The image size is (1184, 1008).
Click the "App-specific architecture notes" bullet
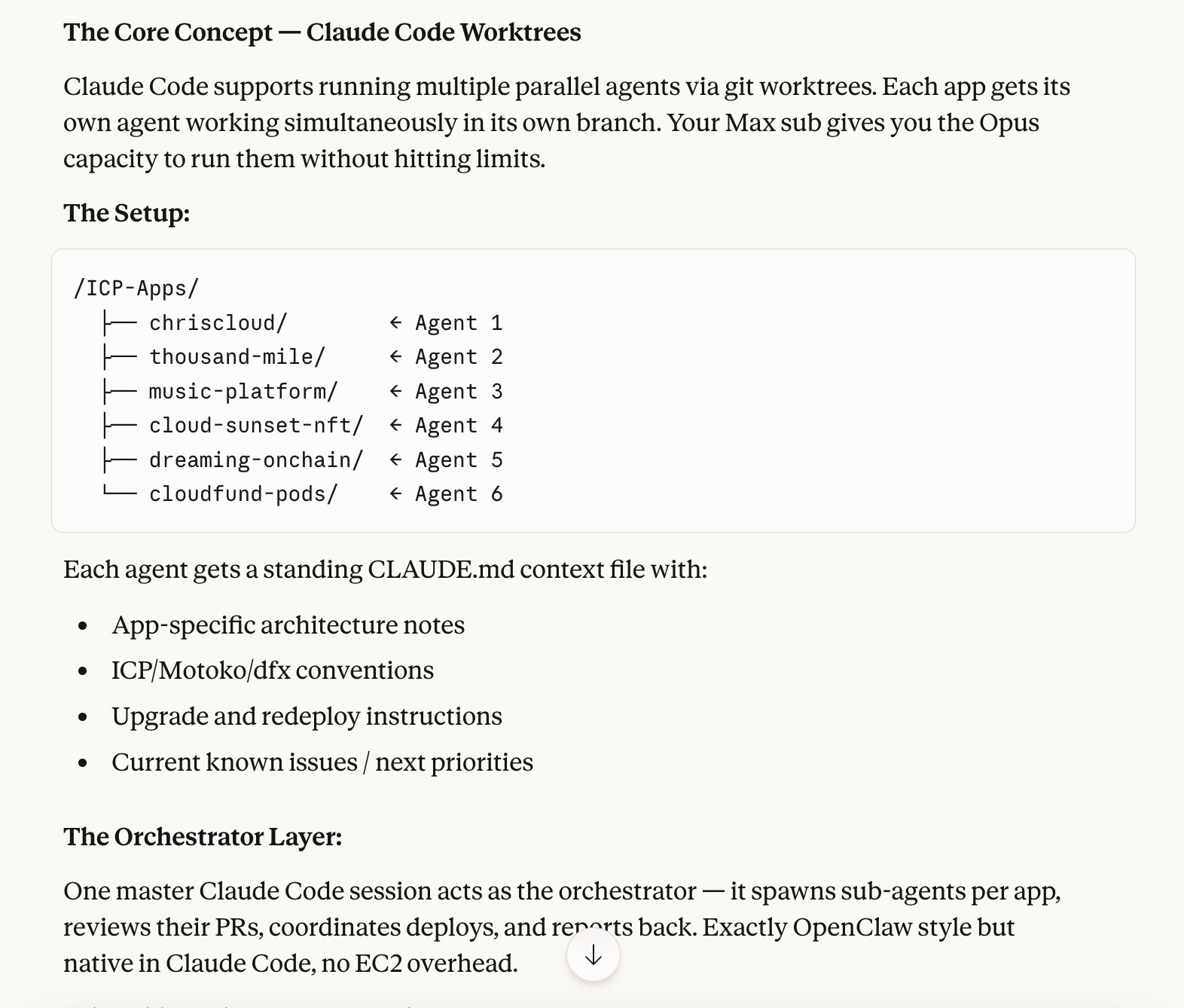(x=288, y=625)
